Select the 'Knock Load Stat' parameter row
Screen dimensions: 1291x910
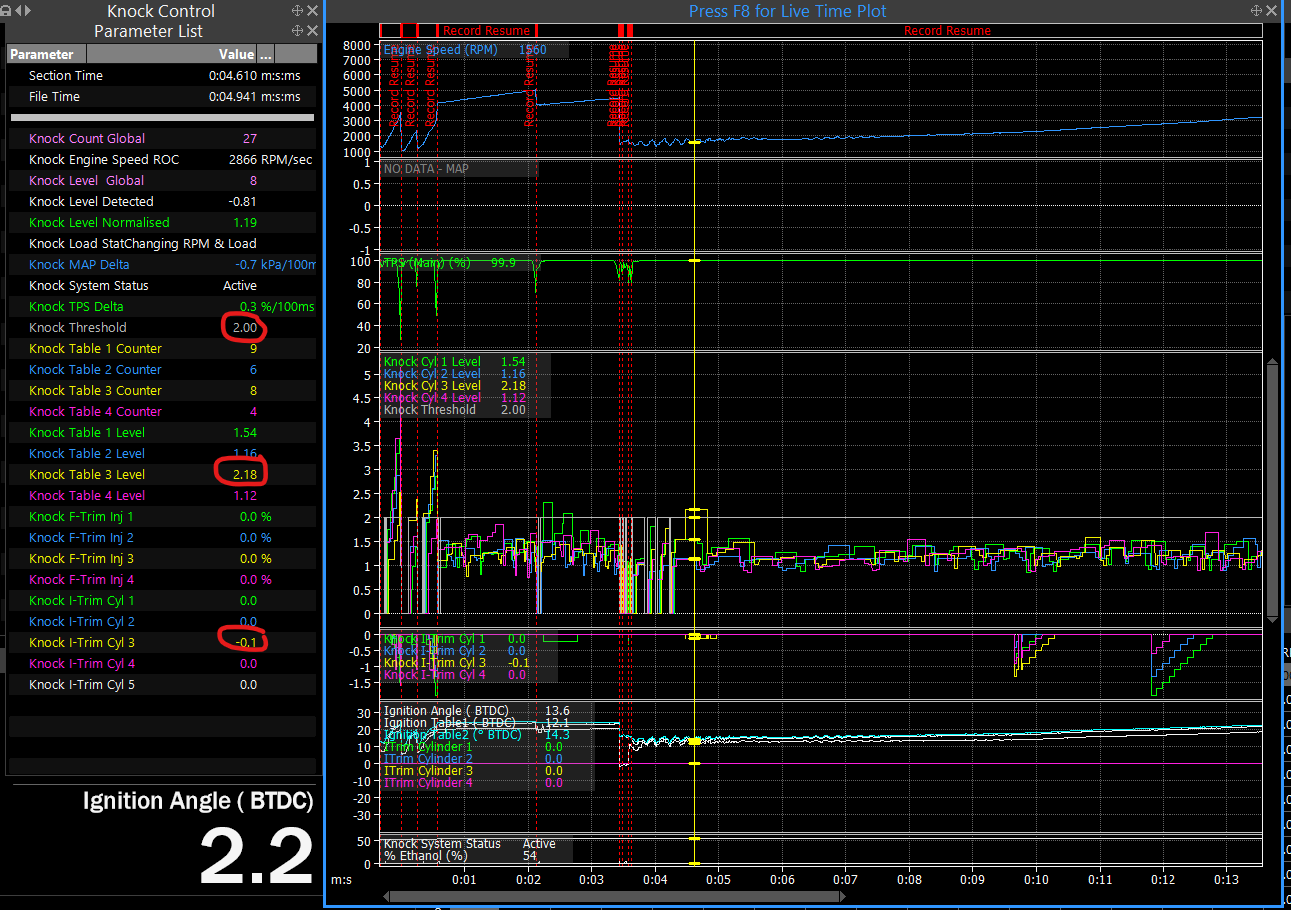(x=162, y=244)
